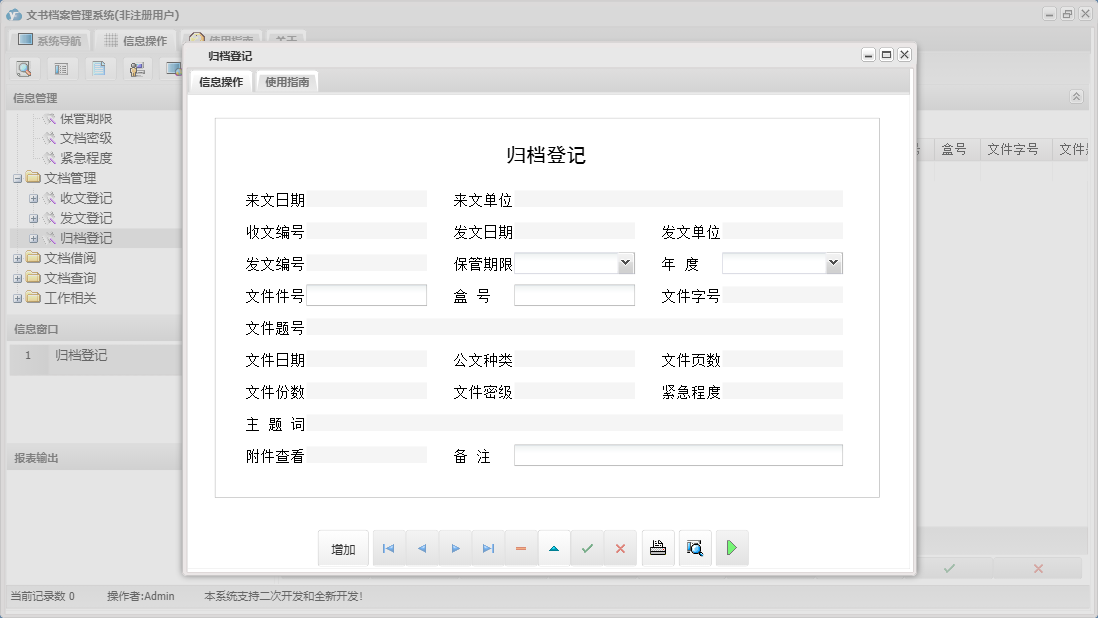The width and height of the screenshot is (1098, 618).
Task: Click the document search icon in the toolbar
Action: (x=24, y=68)
